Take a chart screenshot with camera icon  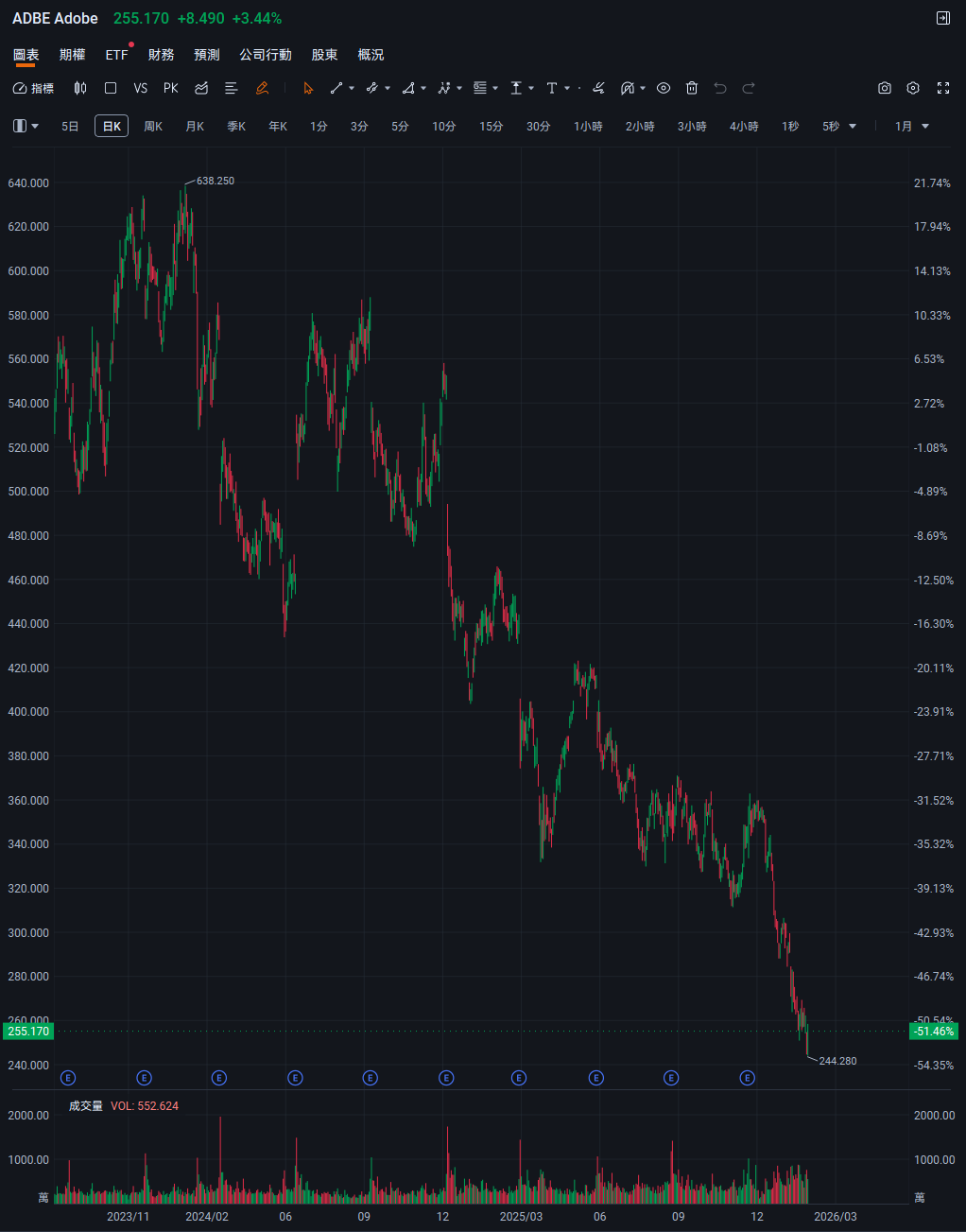pos(884,88)
